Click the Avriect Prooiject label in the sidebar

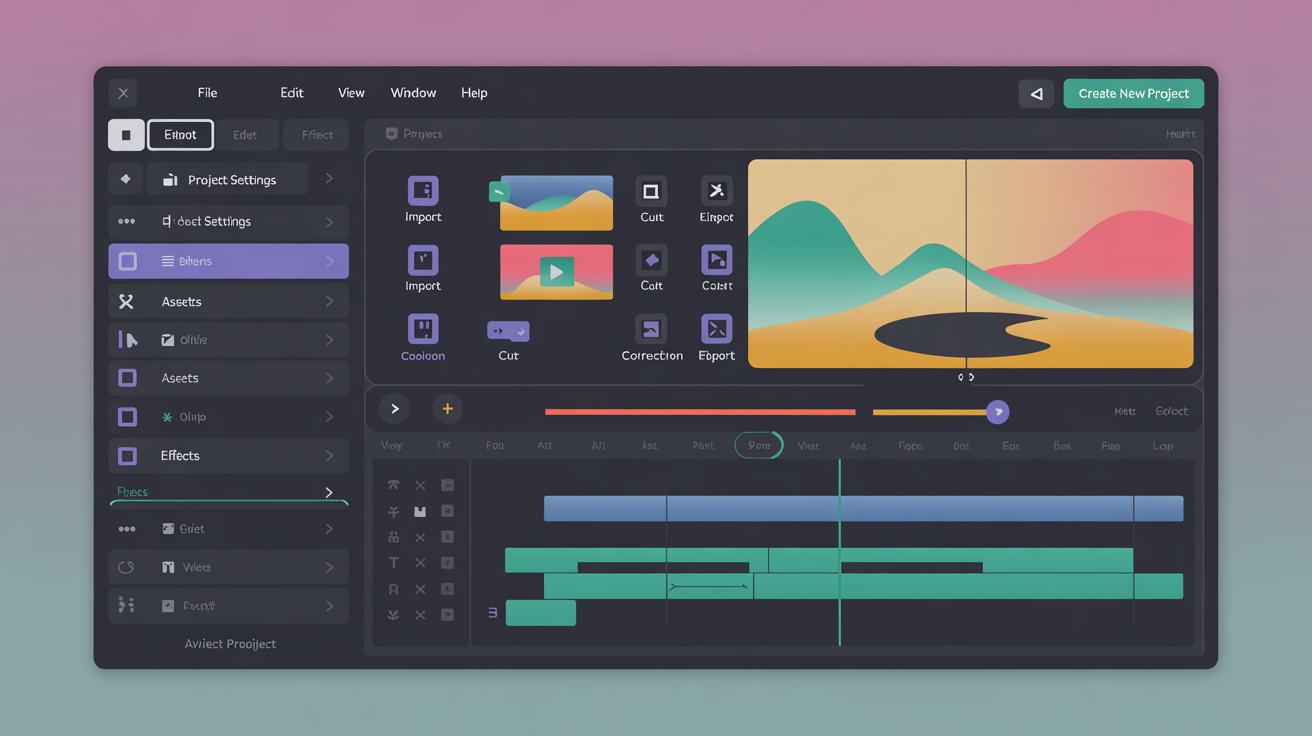pos(230,644)
